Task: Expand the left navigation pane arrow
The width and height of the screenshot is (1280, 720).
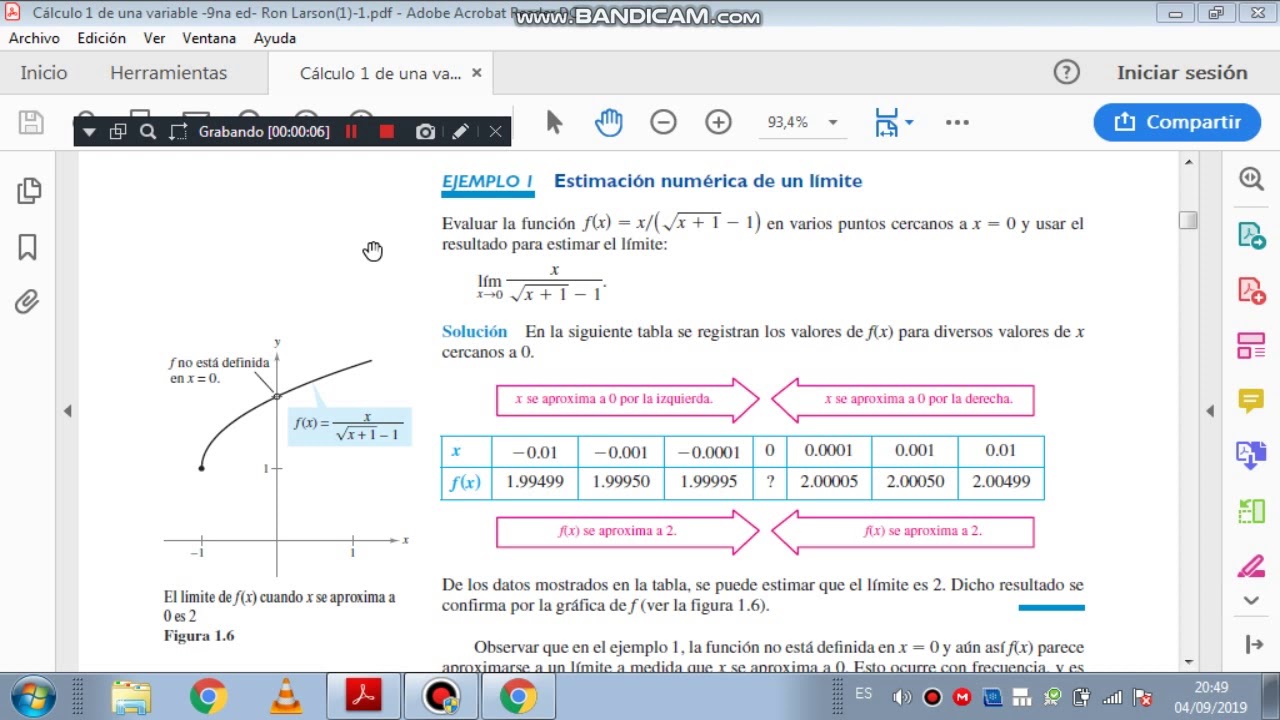Action: point(67,410)
